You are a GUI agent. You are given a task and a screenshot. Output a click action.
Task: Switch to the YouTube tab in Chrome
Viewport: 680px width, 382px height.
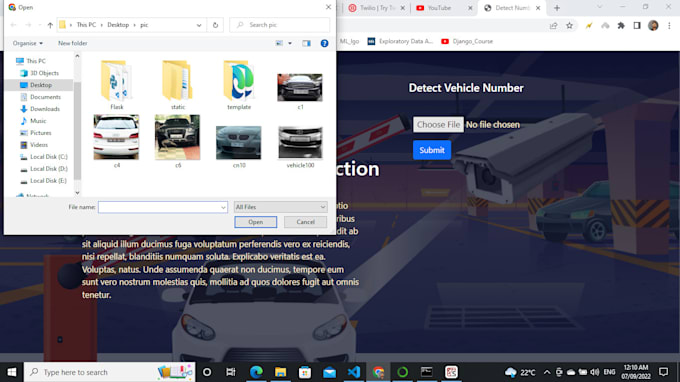pos(444,8)
